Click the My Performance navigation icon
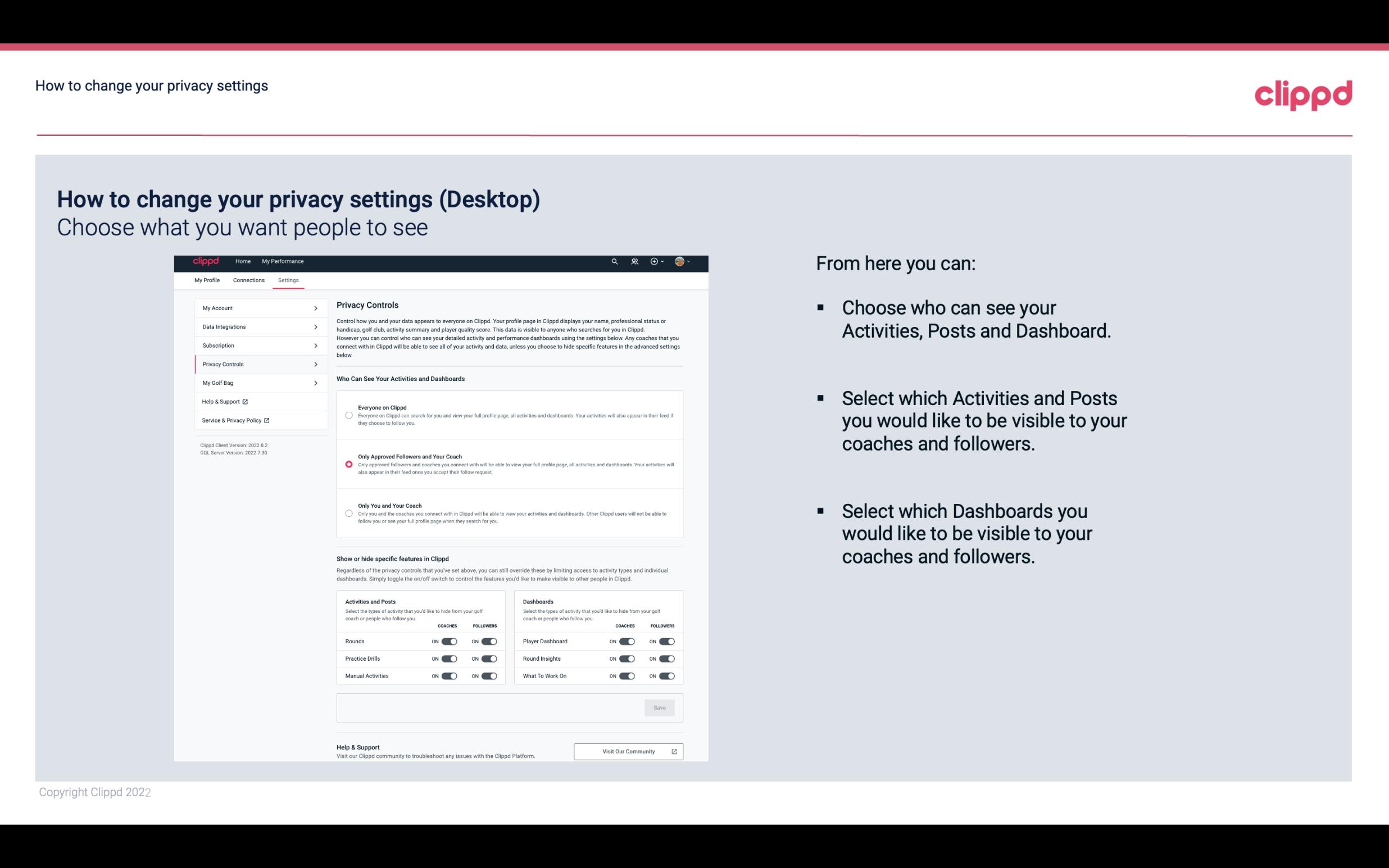The width and height of the screenshot is (1389, 868). (x=283, y=261)
